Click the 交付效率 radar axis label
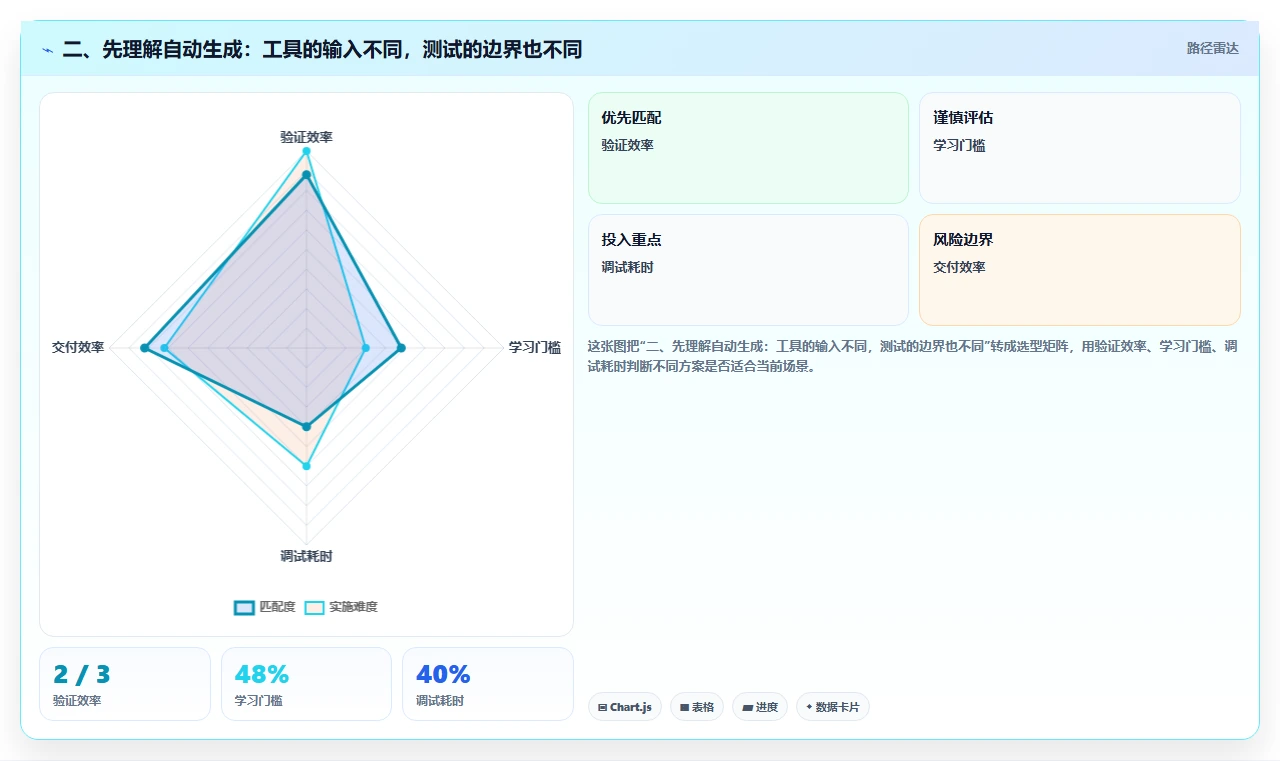This screenshot has width=1280, height=761. [78, 348]
